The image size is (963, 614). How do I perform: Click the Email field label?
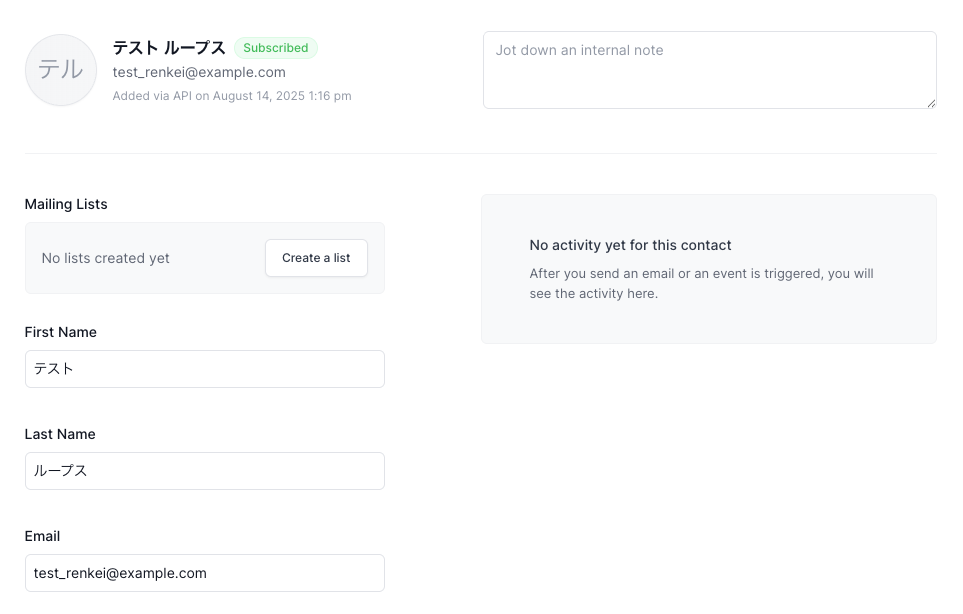(42, 536)
